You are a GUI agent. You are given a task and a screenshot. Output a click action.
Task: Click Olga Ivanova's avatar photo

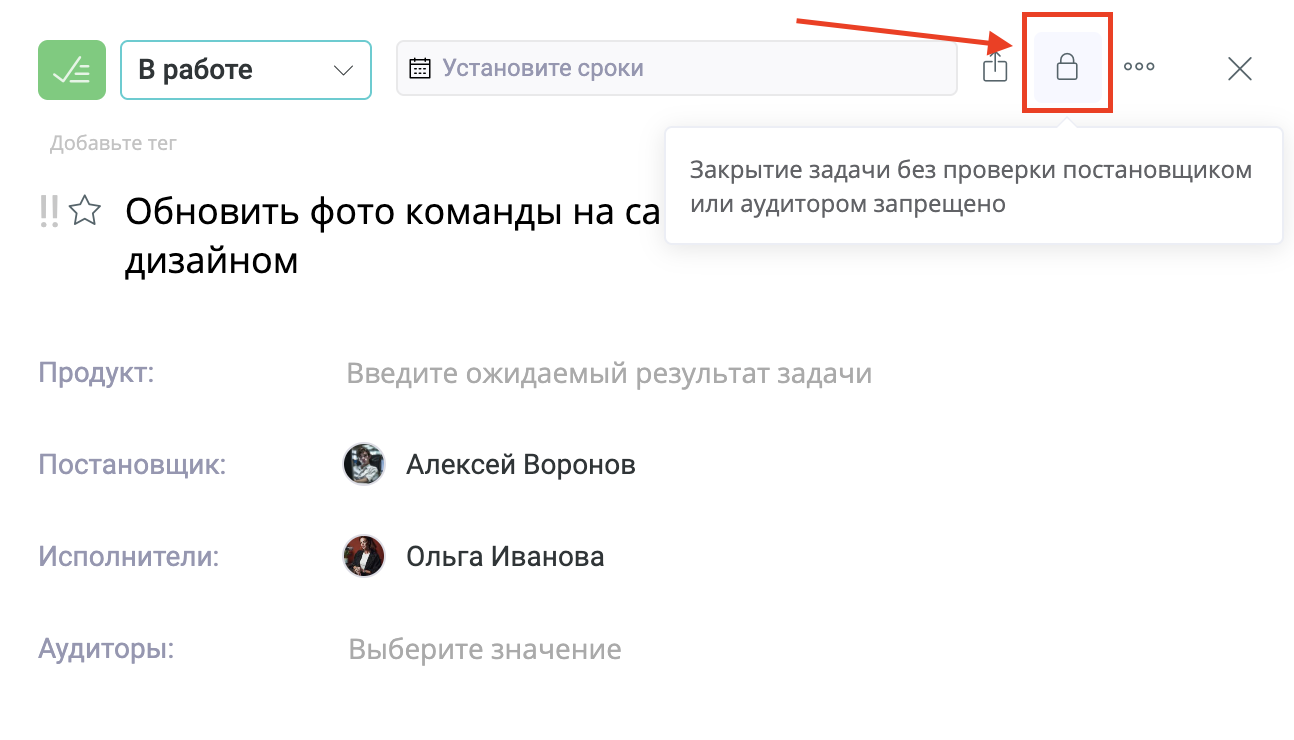pos(364,556)
